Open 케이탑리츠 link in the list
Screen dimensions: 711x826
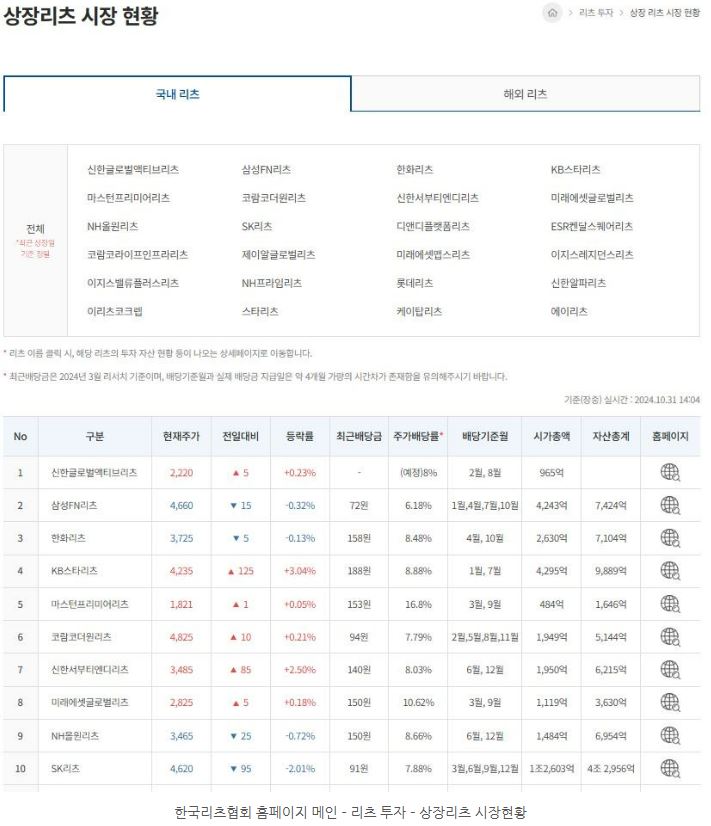pyautogui.click(x=419, y=312)
